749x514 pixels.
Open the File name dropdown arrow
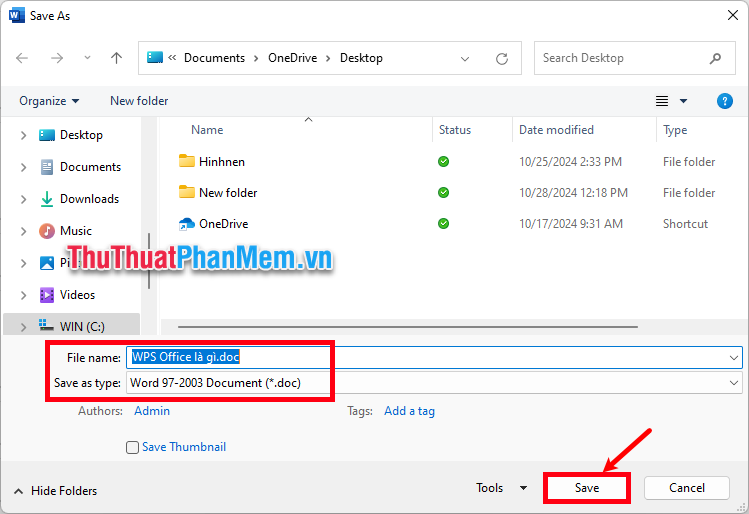(x=734, y=358)
